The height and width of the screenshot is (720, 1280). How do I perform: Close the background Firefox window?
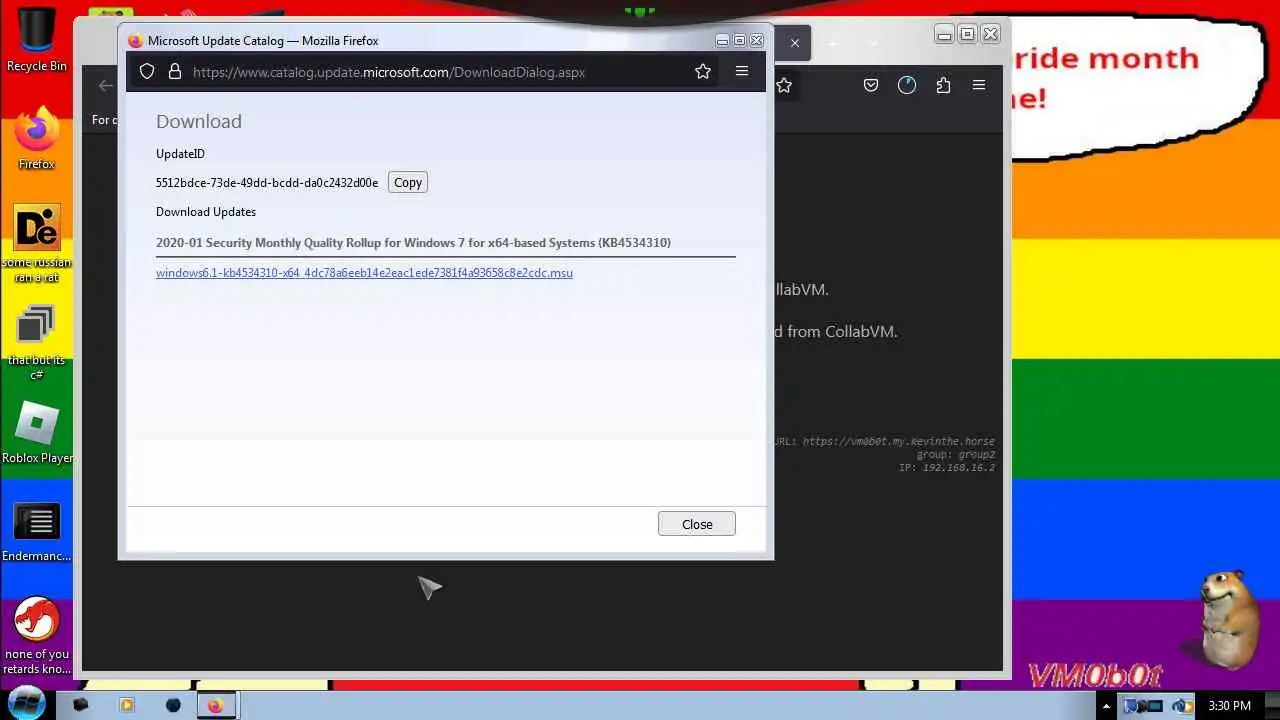pos(990,34)
